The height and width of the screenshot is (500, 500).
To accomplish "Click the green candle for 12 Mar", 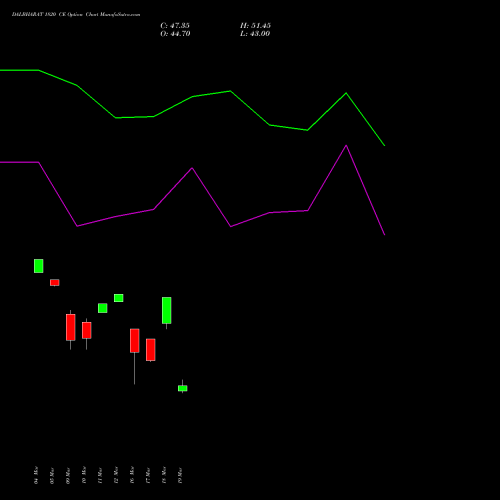I will tap(119, 298).
